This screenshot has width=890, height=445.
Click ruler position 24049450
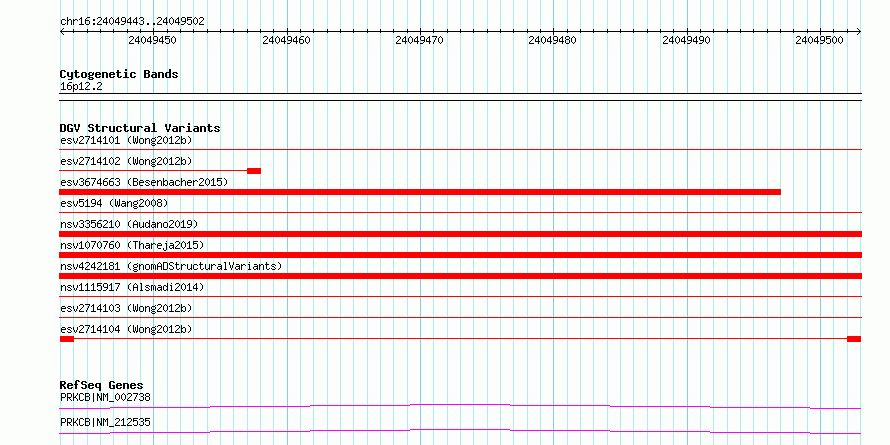coord(153,40)
